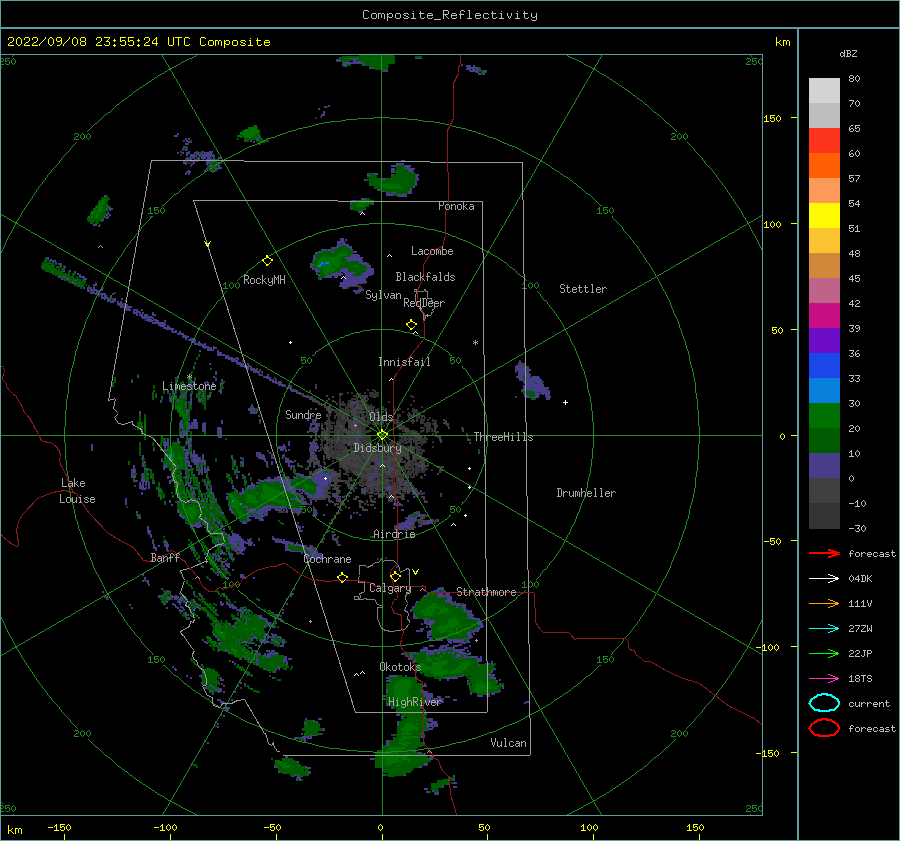900x841 pixels.
Task: Click the cyan 27ZW arrow in legend
Action: pyautogui.click(x=824, y=629)
